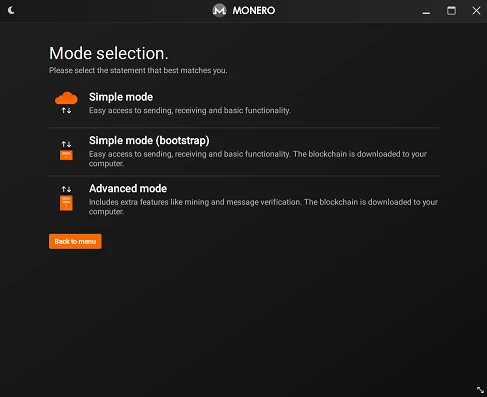Click the resize grip arrow icon
This screenshot has height=397, width=487.
pos(480,390)
